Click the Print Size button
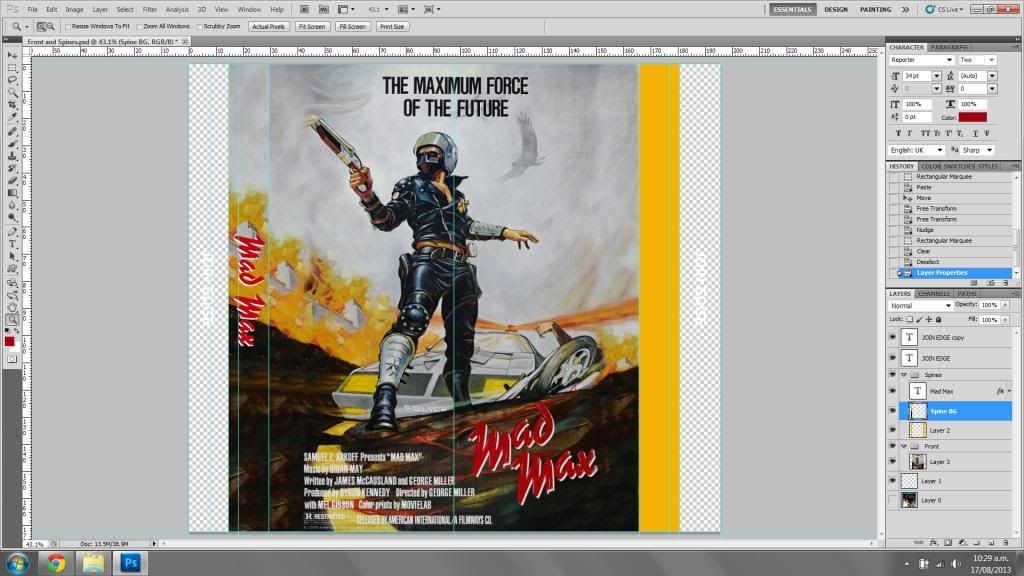 coord(392,27)
